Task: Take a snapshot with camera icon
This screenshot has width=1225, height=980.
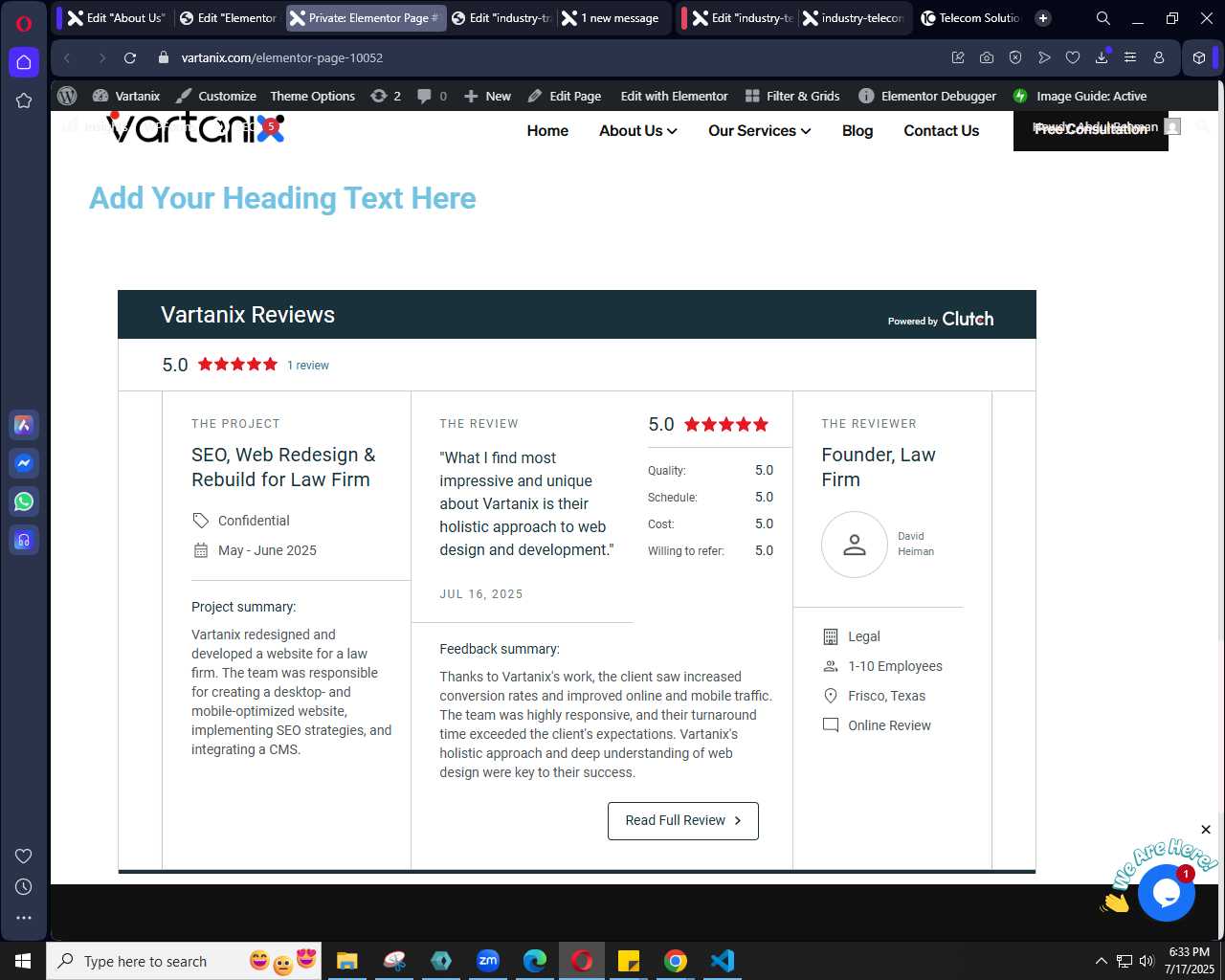Action: 987,57
